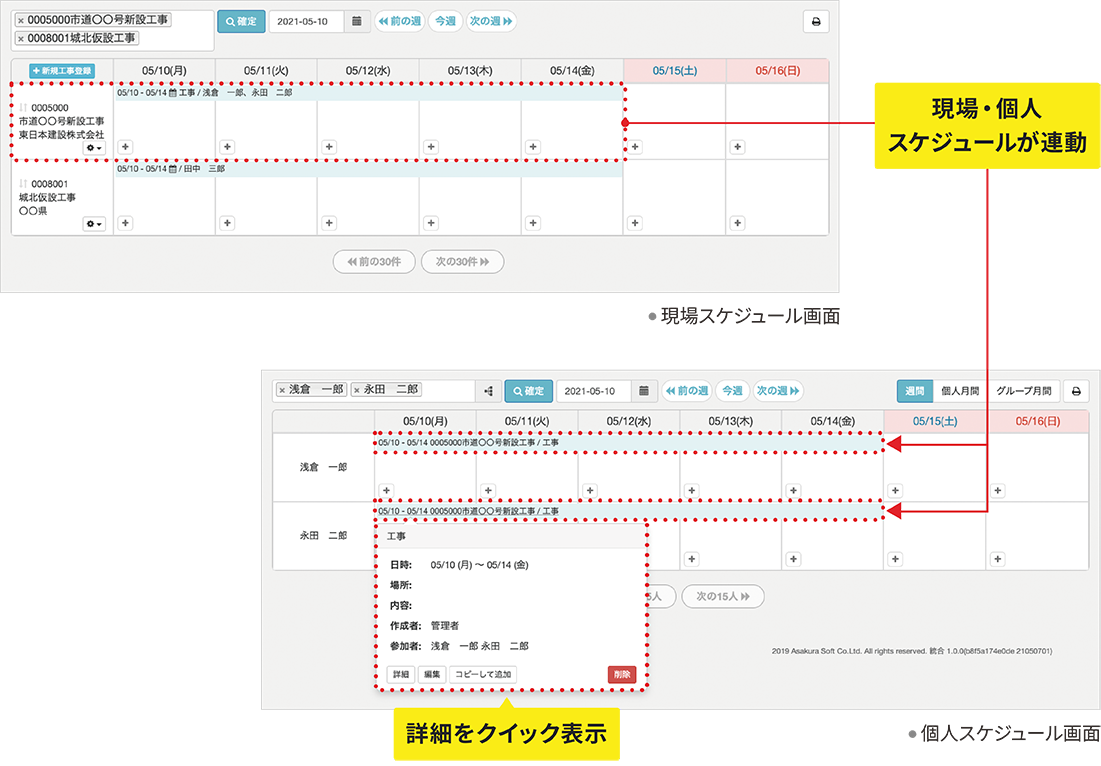Click 前の30件 pagination button
Screen dimensions: 1101x766
pyautogui.click(x=374, y=262)
